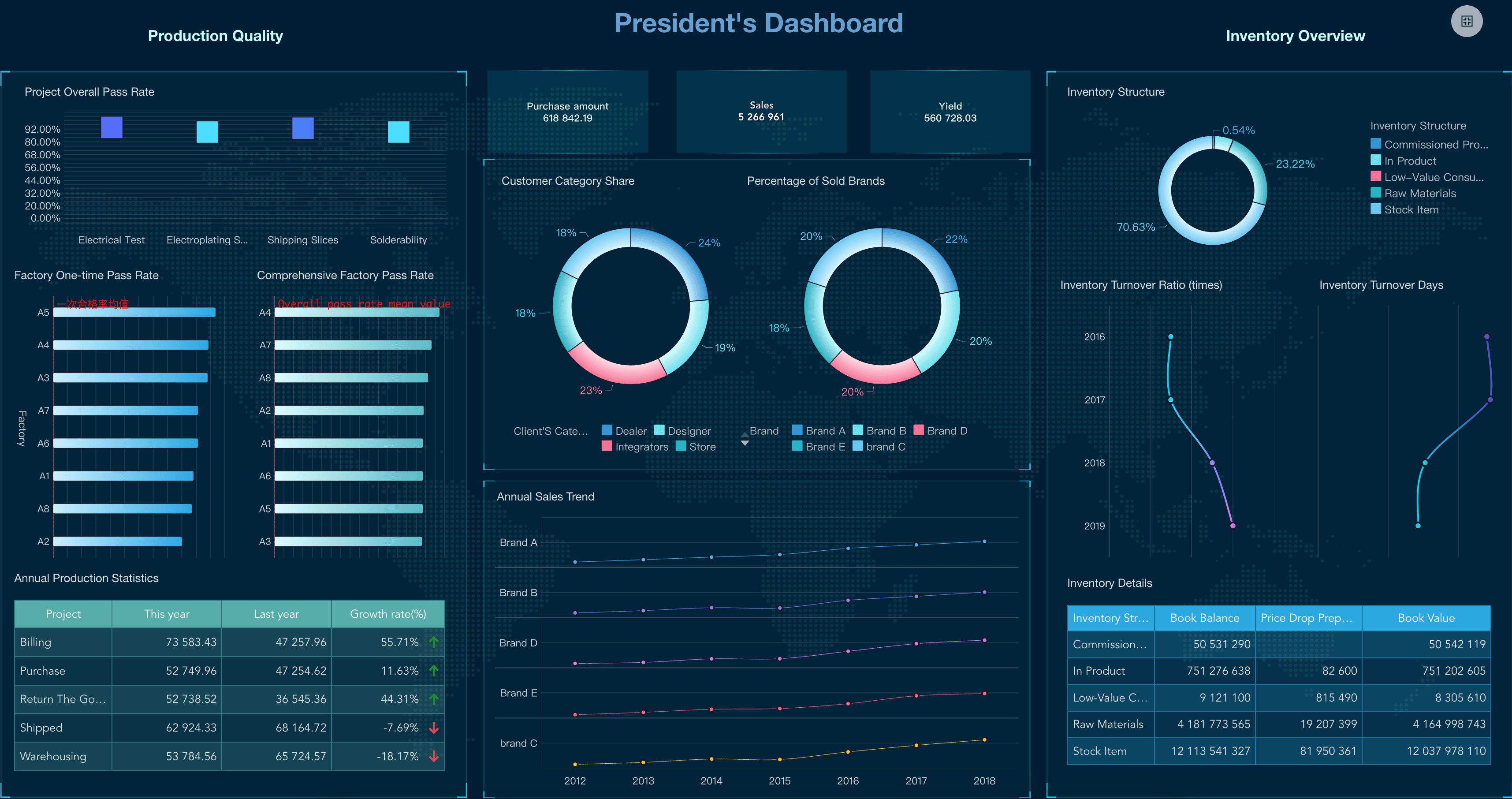Toggle Stock Item inventory legend

[x=1404, y=209]
